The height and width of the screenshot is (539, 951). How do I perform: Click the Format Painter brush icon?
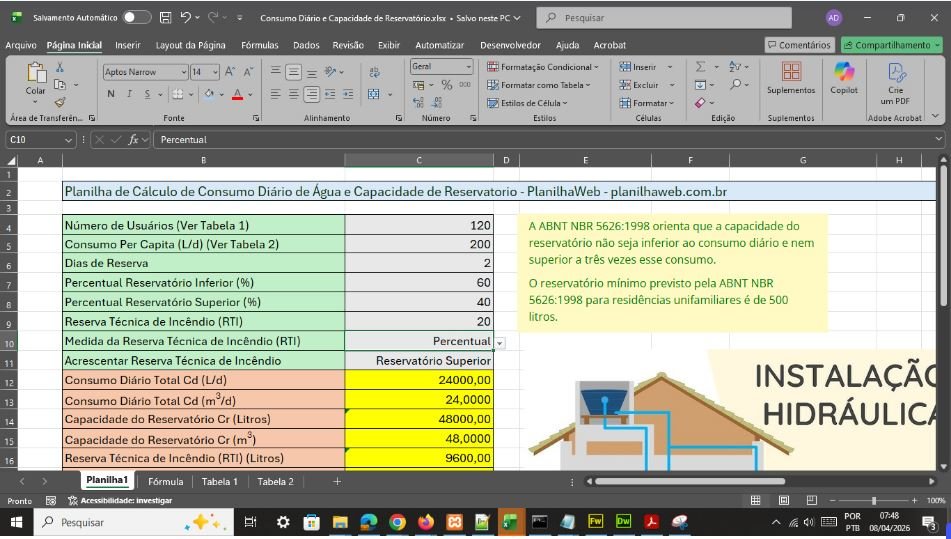60,102
